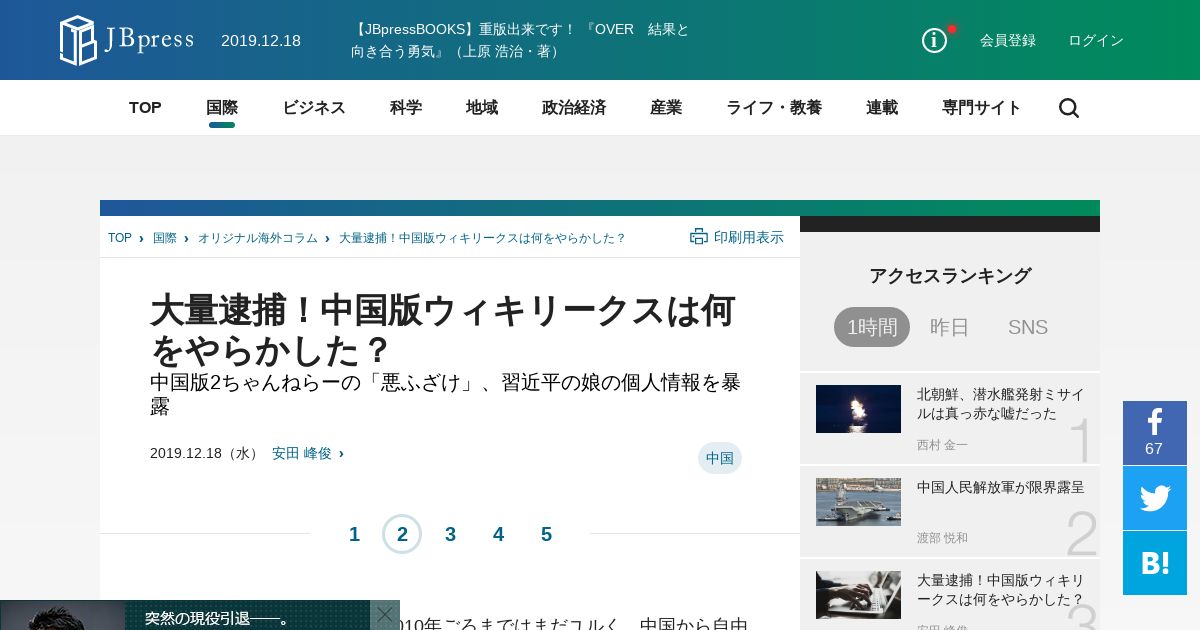This screenshot has height=630, width=1200.
Task: Switch ranking to 1時間 tab
Action: click(x=872, y=327)
